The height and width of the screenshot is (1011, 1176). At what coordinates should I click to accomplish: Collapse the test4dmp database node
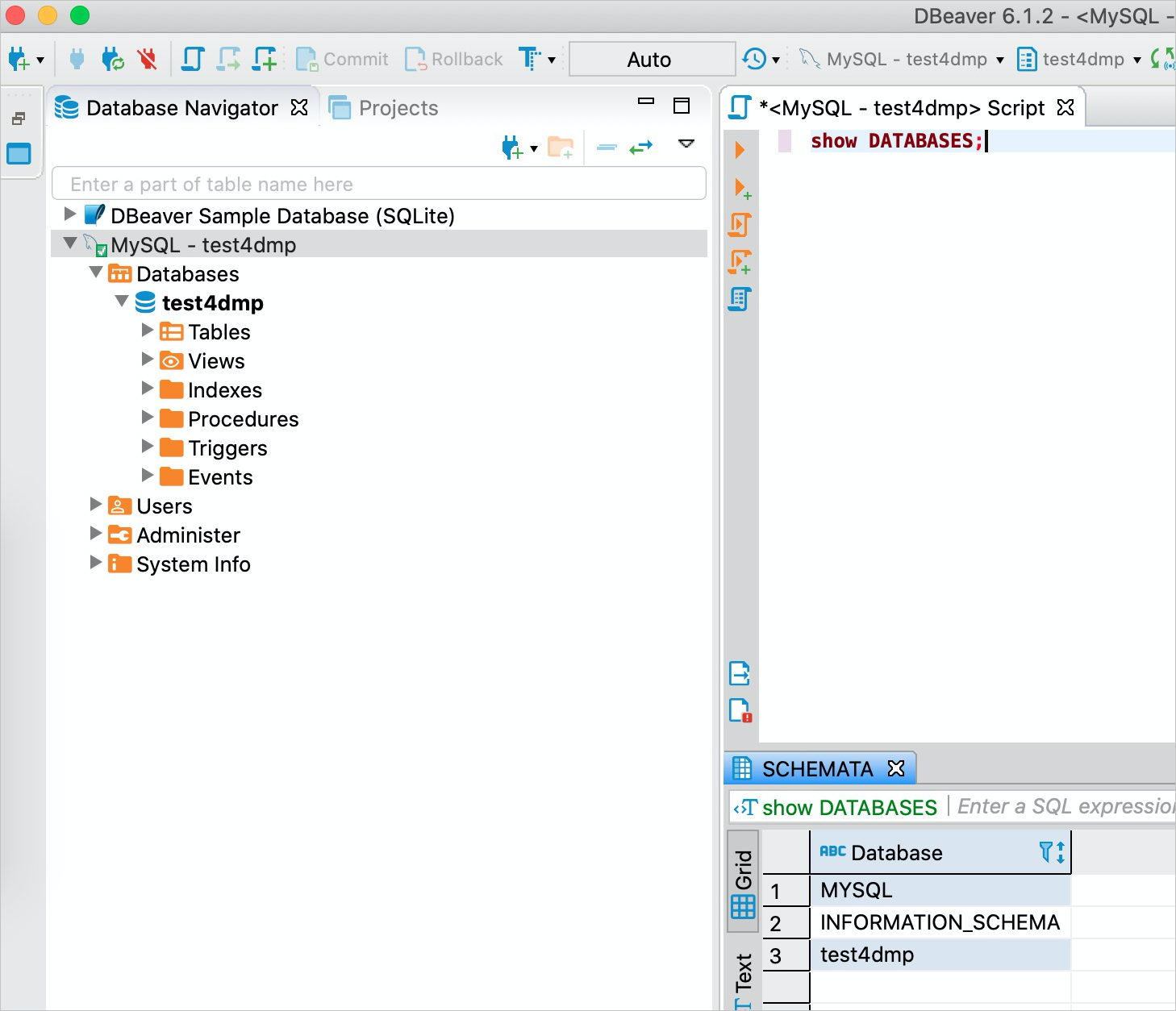122,301
